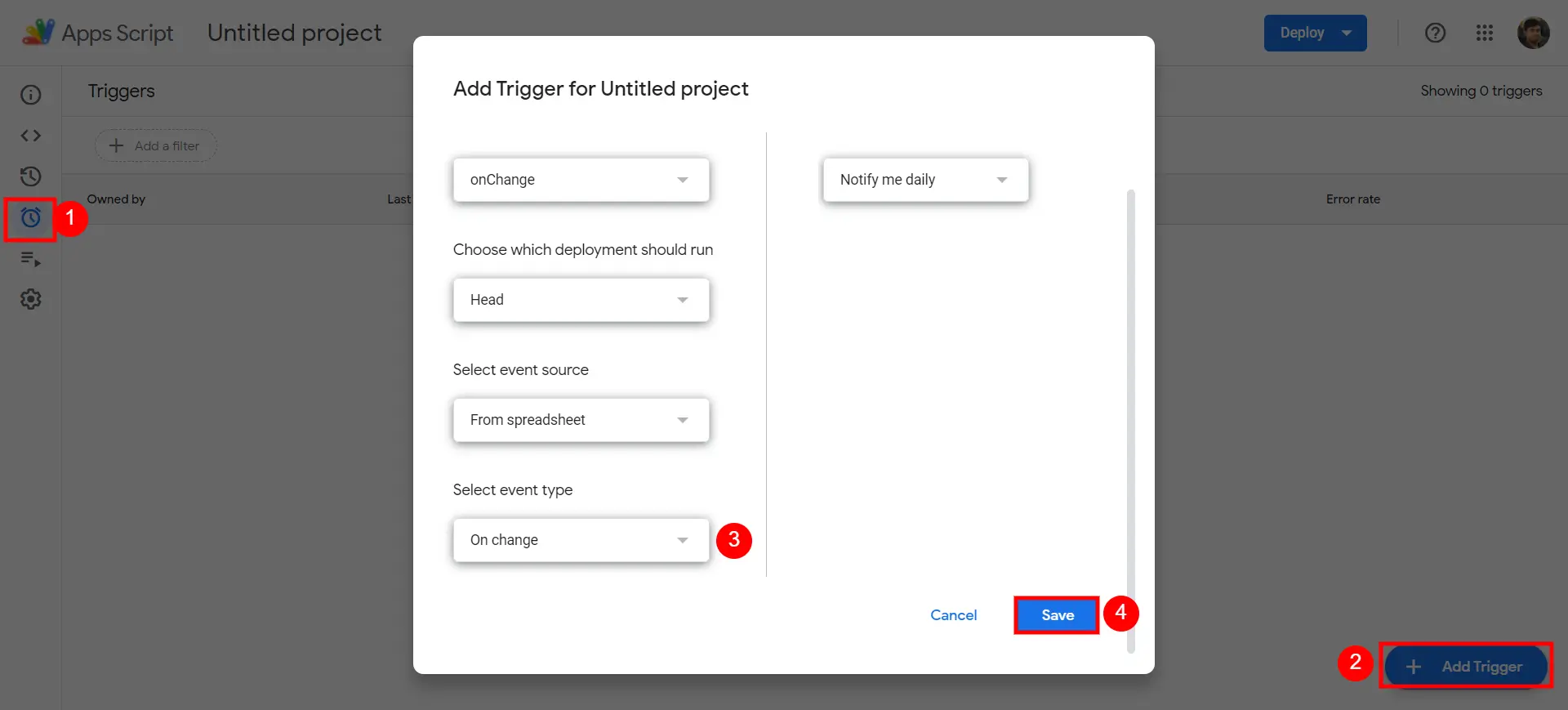Open the Deploy menu button
Image resolution: width=1568 pixels, height=710 pixels.
click(1315, 33)
